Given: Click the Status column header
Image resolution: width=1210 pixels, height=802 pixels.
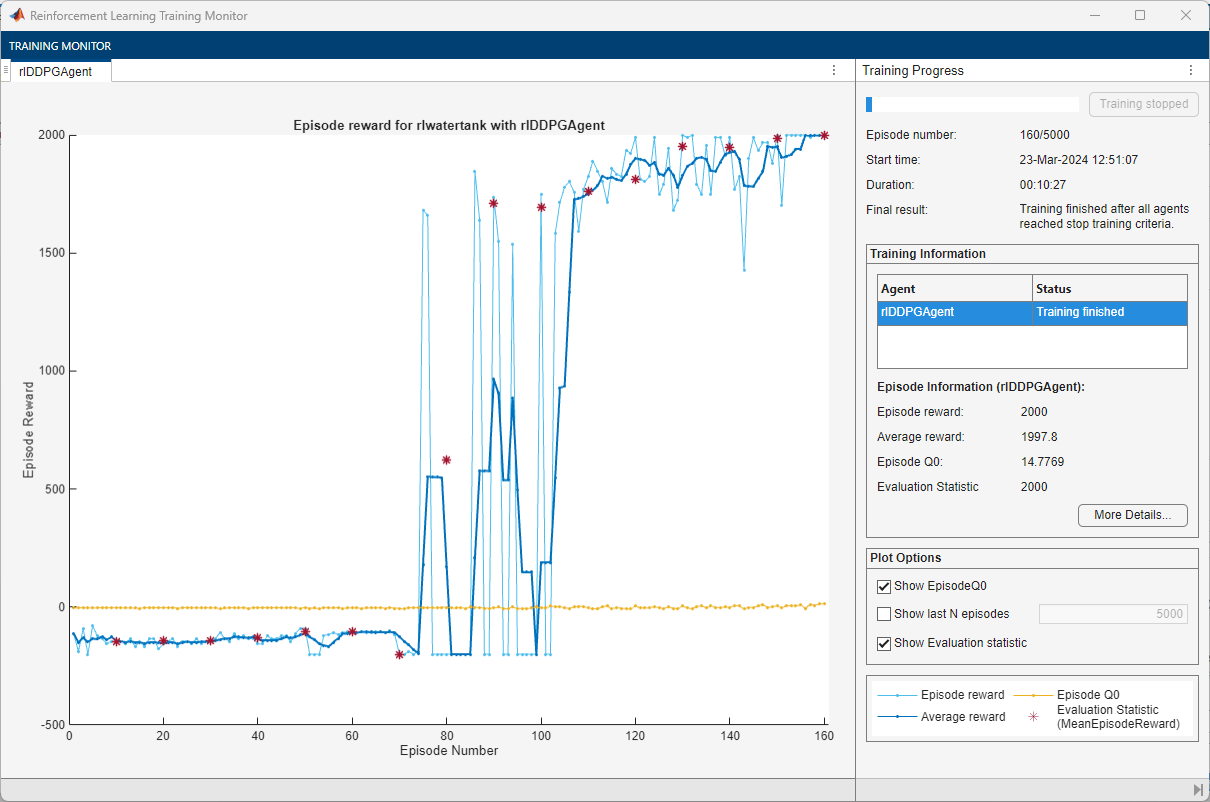Looking at the screenshot, I should tap(1109, 289).
